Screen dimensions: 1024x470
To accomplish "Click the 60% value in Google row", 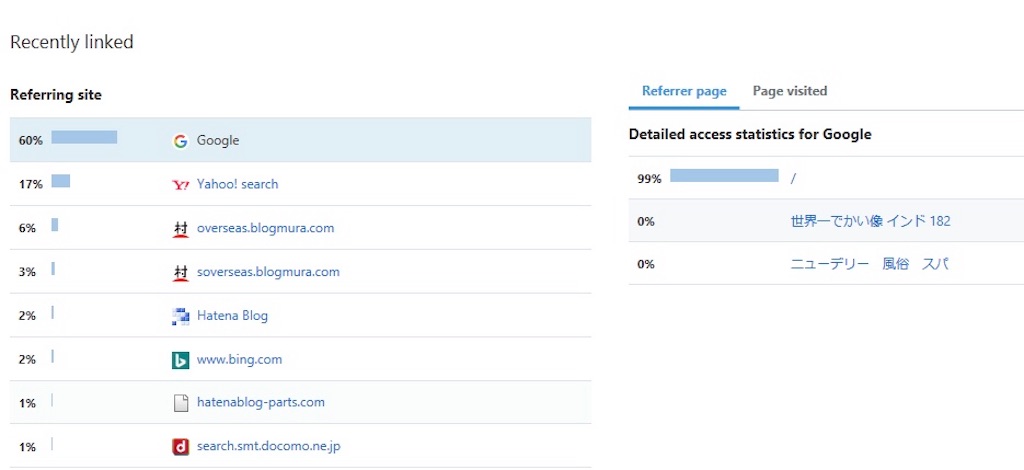I will pos(31,140).
